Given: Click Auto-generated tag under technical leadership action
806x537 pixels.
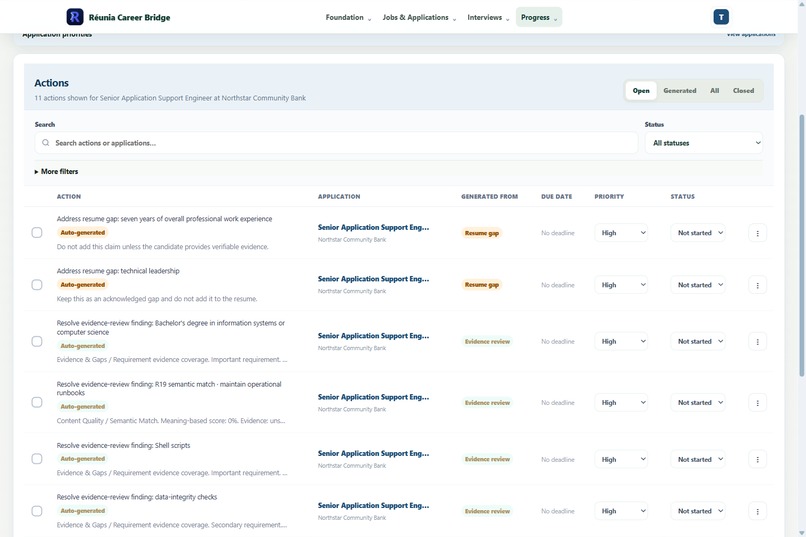Looking at the screenshot, I should coord(82,285).
